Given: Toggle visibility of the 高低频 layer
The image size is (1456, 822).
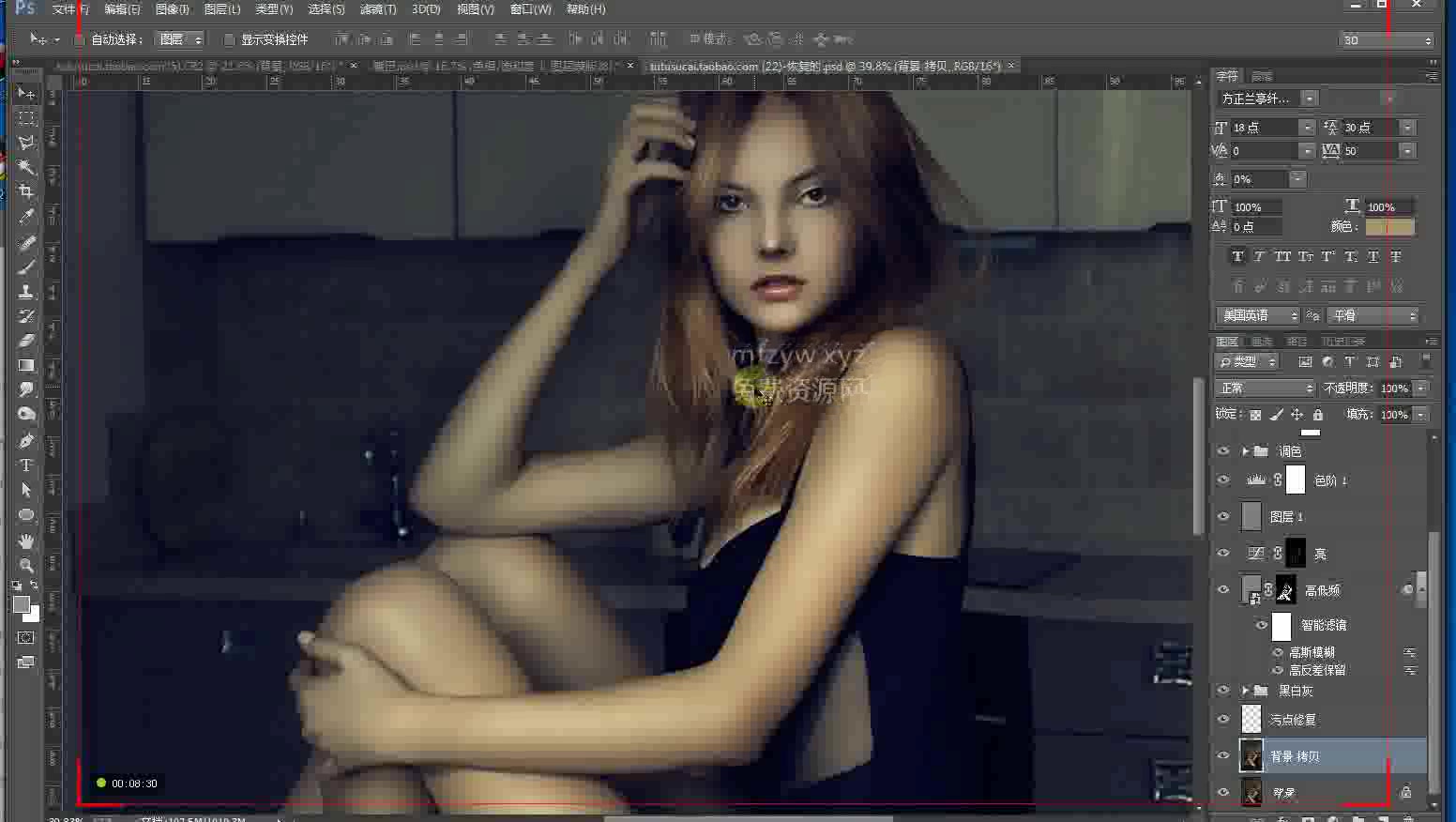Looking at the screenshot, I should [x=1223, y=589].
